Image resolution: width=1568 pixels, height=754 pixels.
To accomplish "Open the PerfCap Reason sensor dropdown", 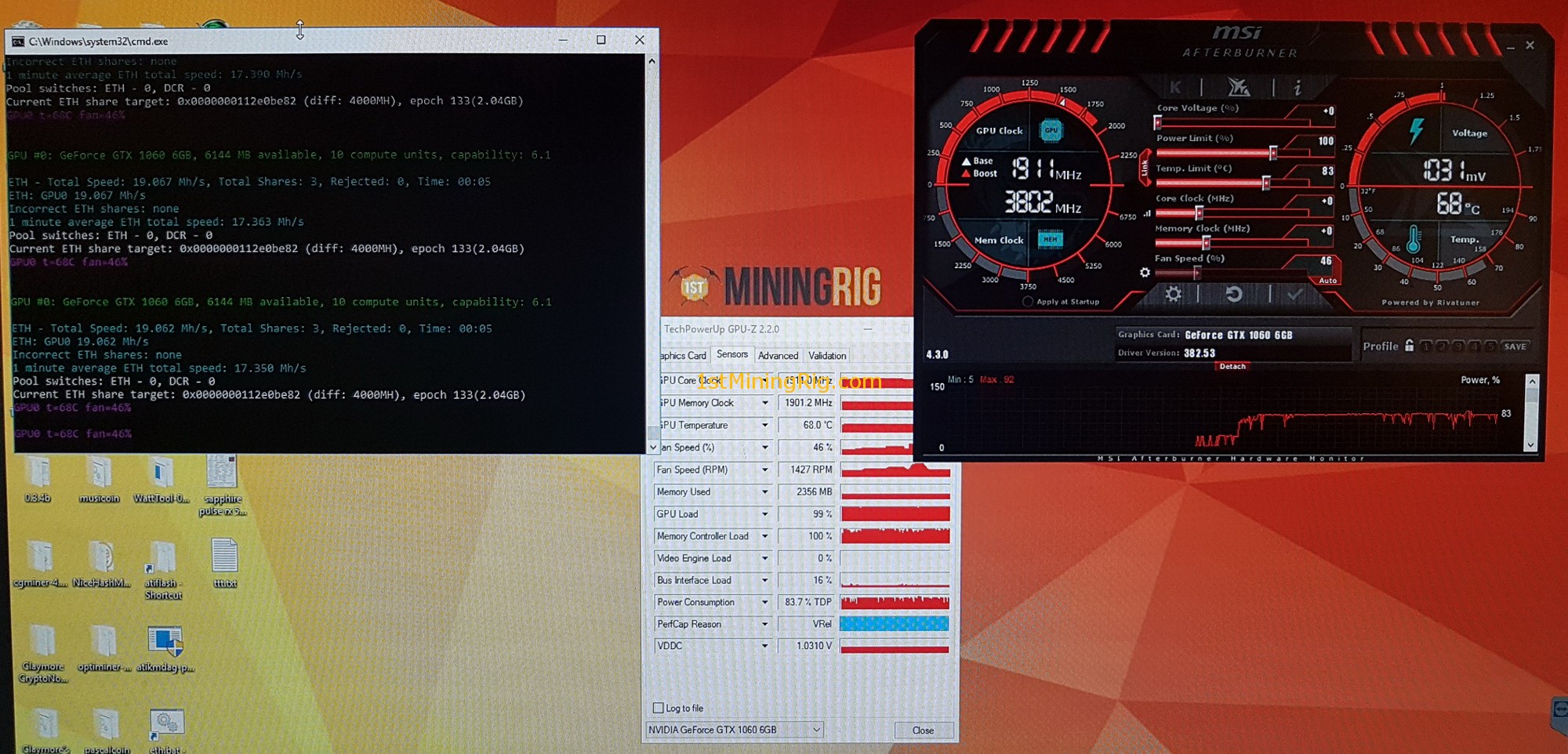I will tap(765, 624).
